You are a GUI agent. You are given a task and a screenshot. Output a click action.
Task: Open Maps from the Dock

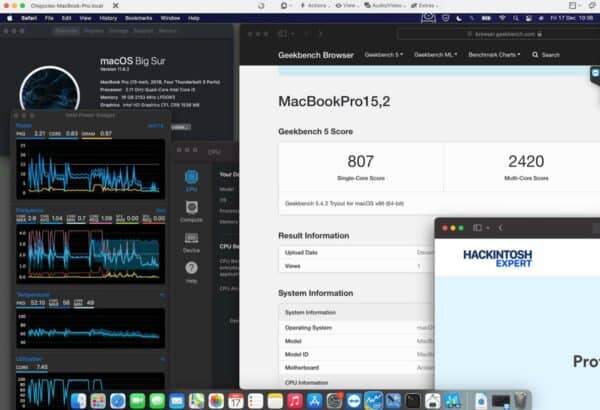coord(196,401)
